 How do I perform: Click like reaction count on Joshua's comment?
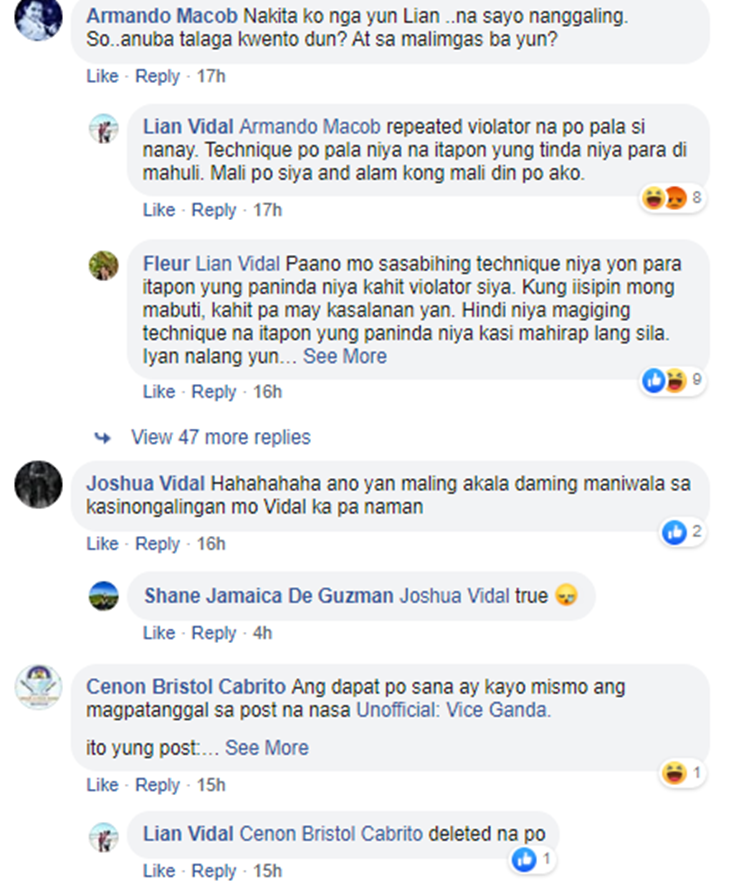click(x=683, y=532)
